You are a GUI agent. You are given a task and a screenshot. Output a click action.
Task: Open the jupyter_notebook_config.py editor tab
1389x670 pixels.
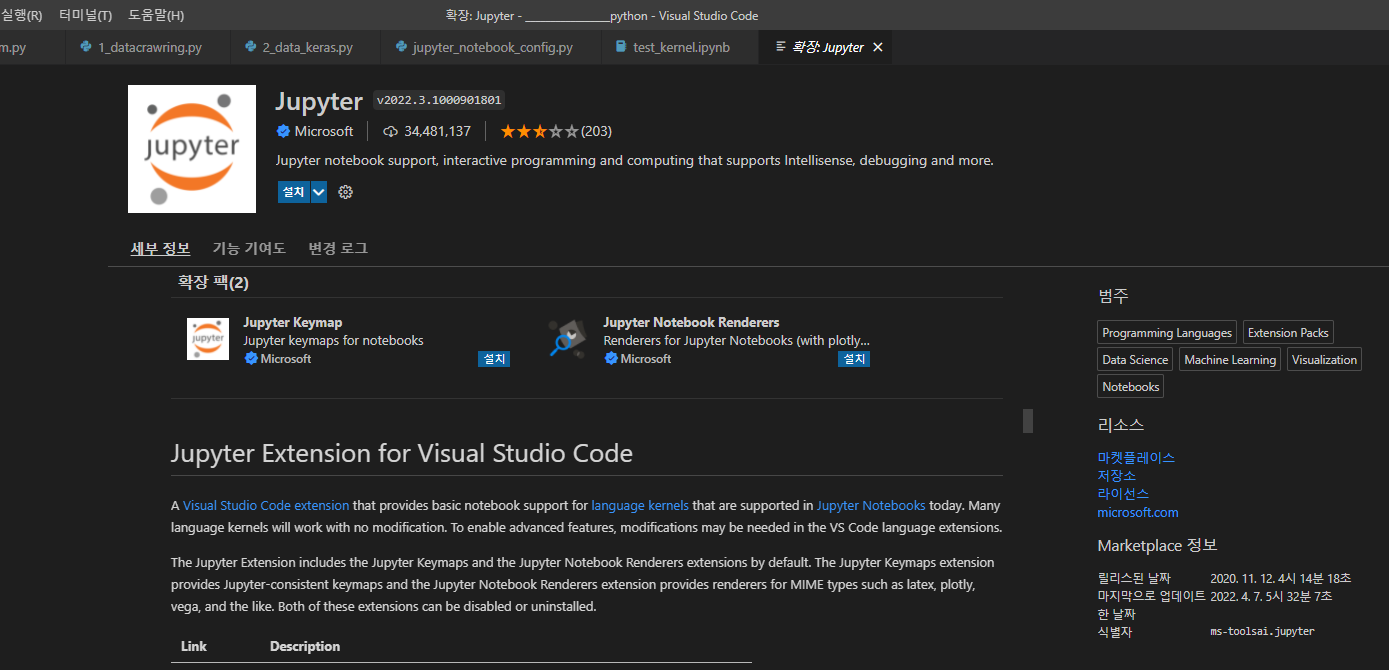coord(492,47)
